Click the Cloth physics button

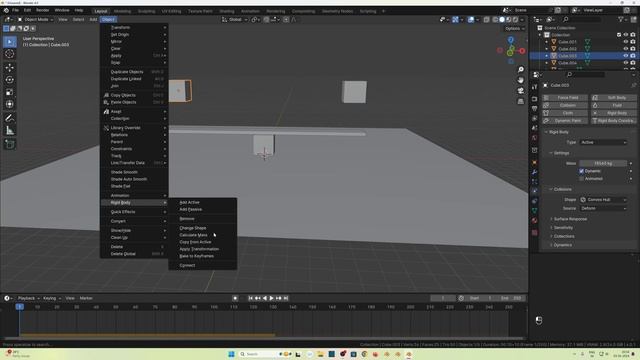[565, 113]
